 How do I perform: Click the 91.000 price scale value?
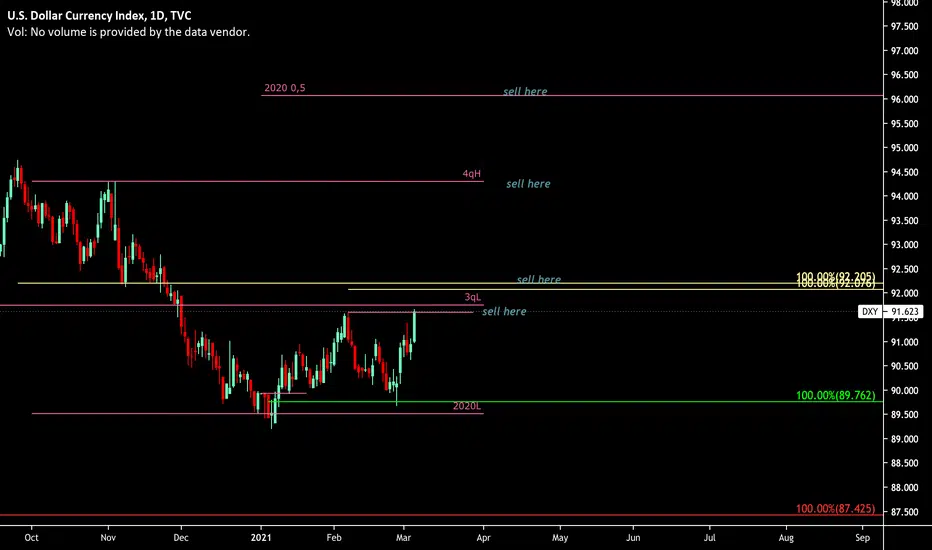pyautogui.click(x=904, y=342)
